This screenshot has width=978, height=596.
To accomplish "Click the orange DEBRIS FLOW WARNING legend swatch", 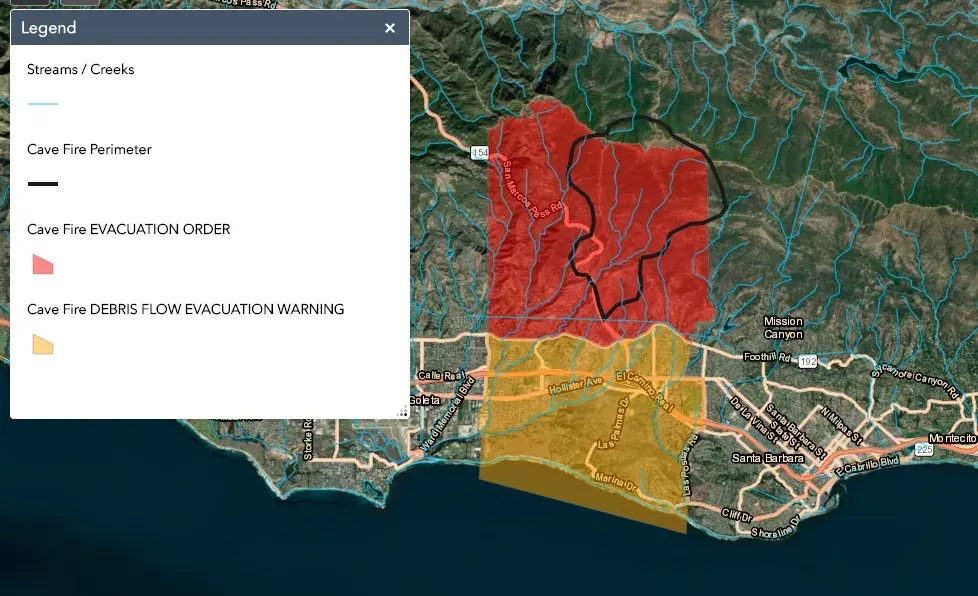I will click(42, 344).
